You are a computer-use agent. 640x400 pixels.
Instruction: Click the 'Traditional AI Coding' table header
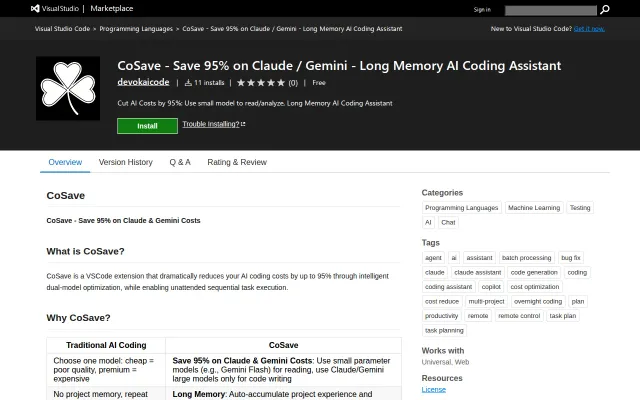click(x=106, y=345)
